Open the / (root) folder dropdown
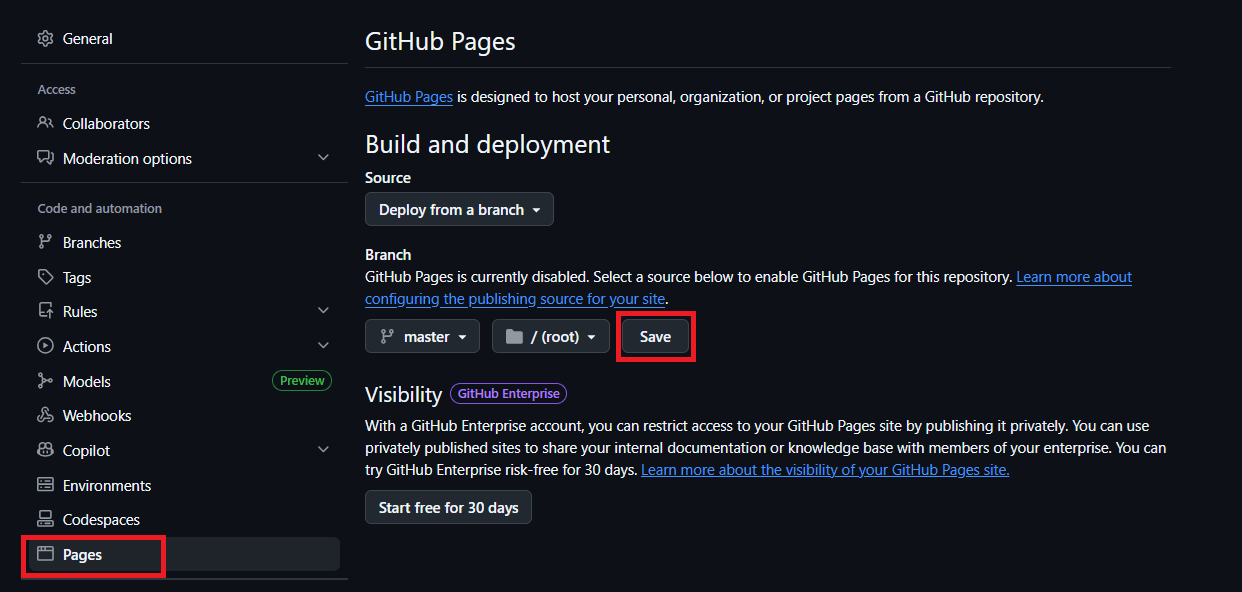1242x592 pixels. 550,337
